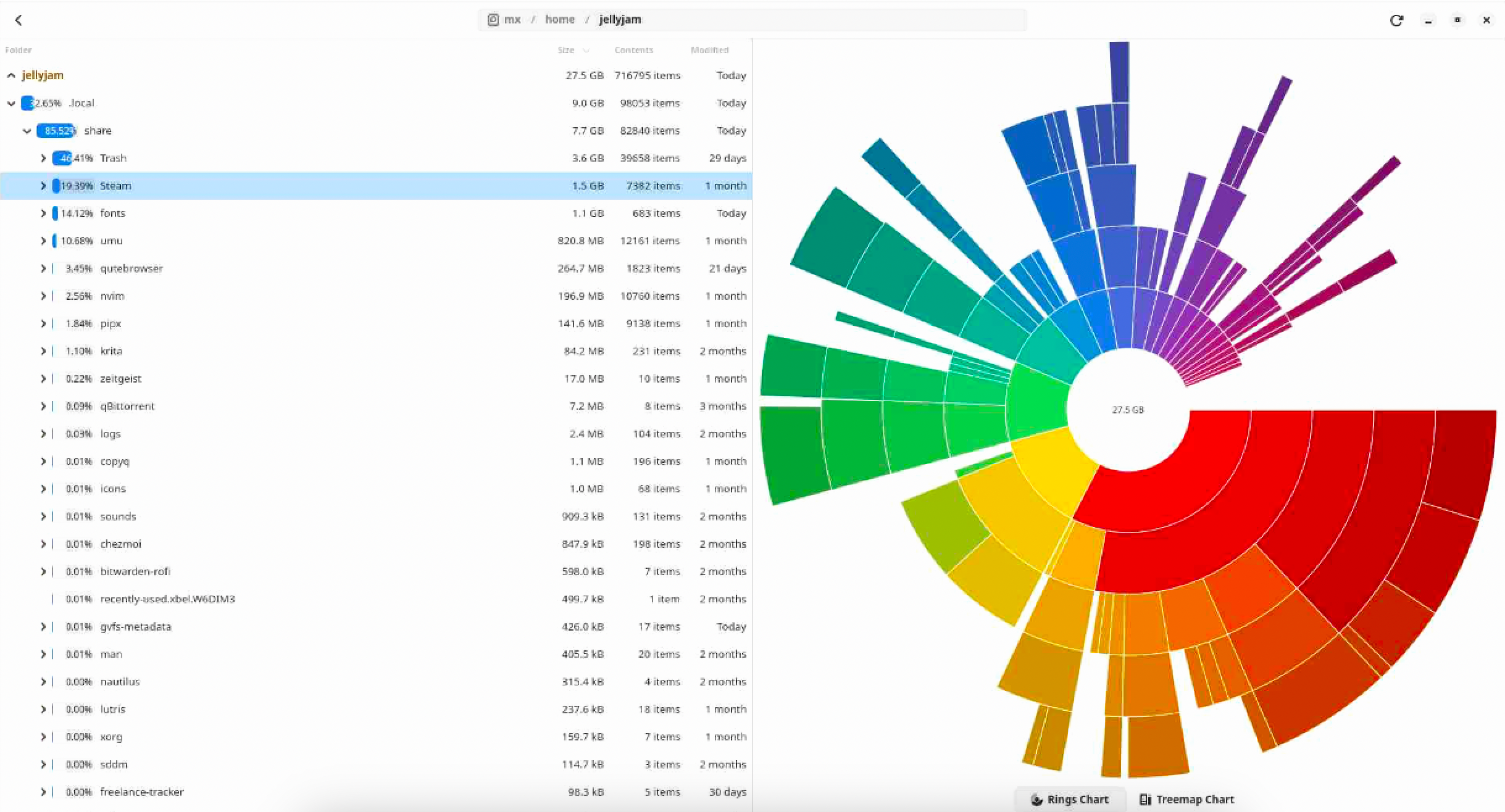Expand the Trash folder

(43, 159)
